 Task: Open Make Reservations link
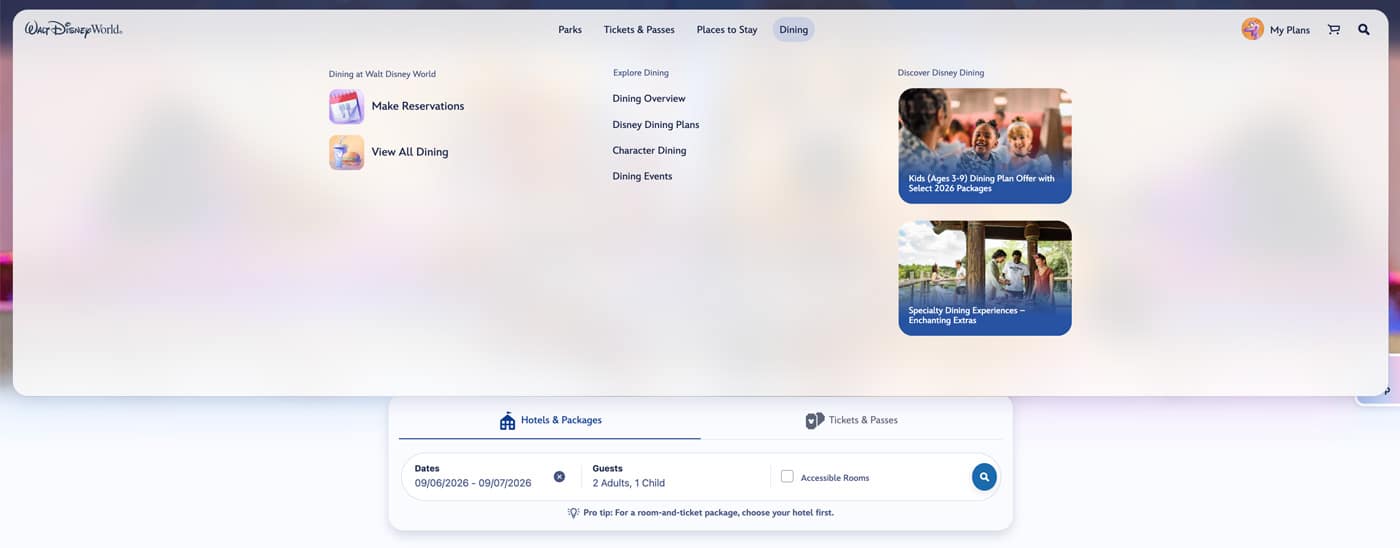pyautogui.click(x=418, y=106)
